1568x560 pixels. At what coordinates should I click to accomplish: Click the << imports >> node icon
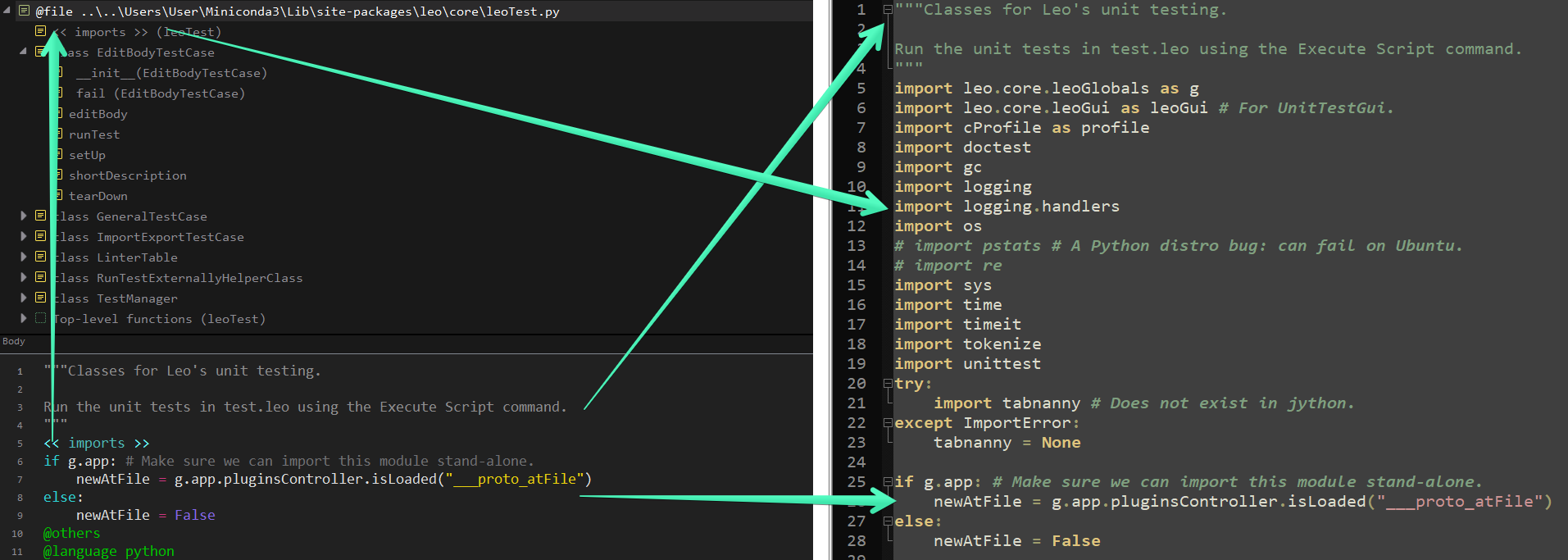tap(40, 31)
